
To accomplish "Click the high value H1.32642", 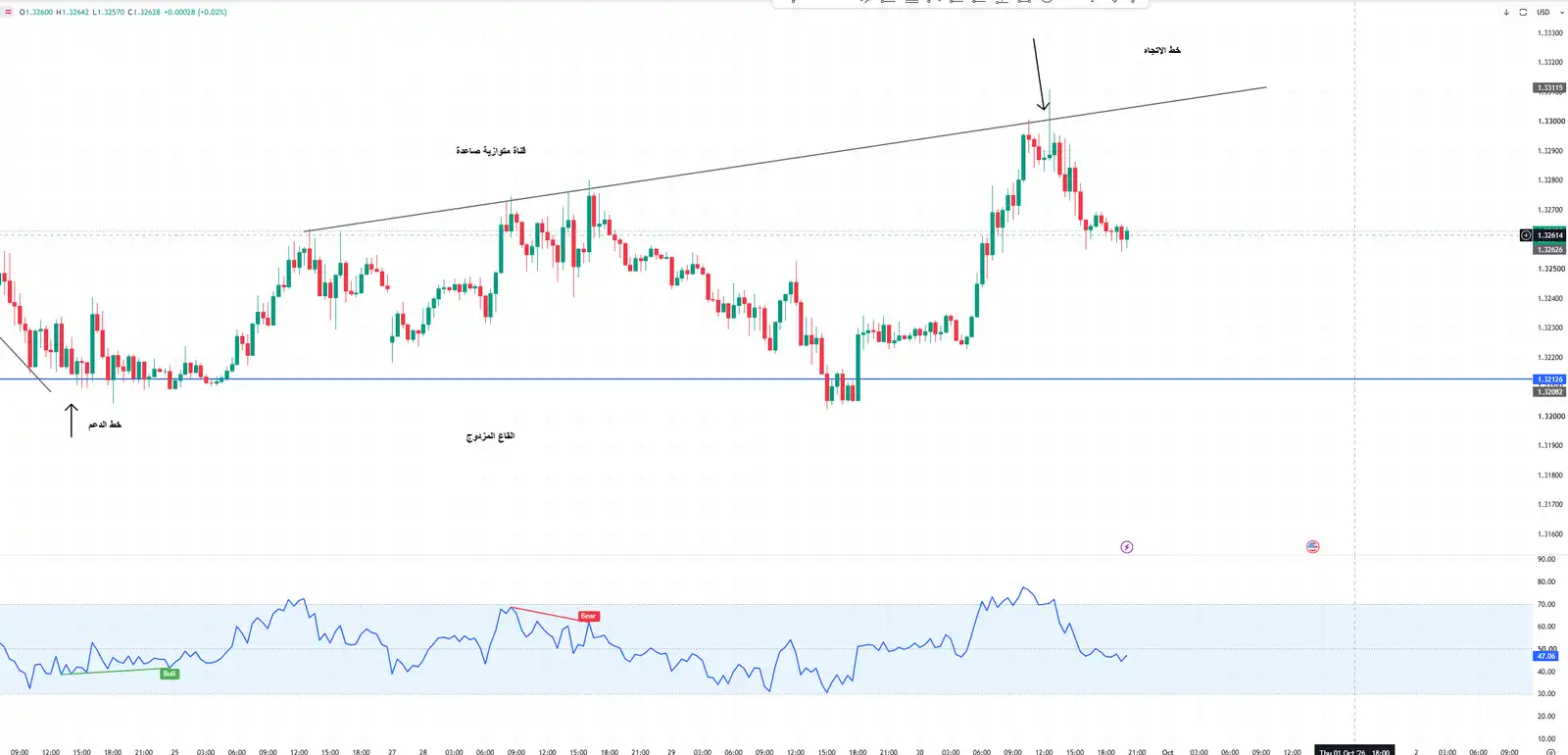I will click(73, 12).
